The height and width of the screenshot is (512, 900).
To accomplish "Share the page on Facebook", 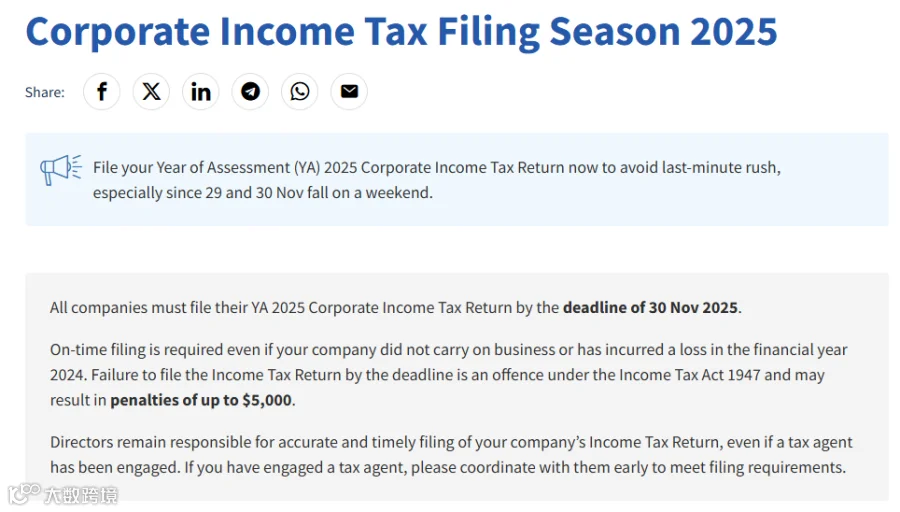I will 102,91.
